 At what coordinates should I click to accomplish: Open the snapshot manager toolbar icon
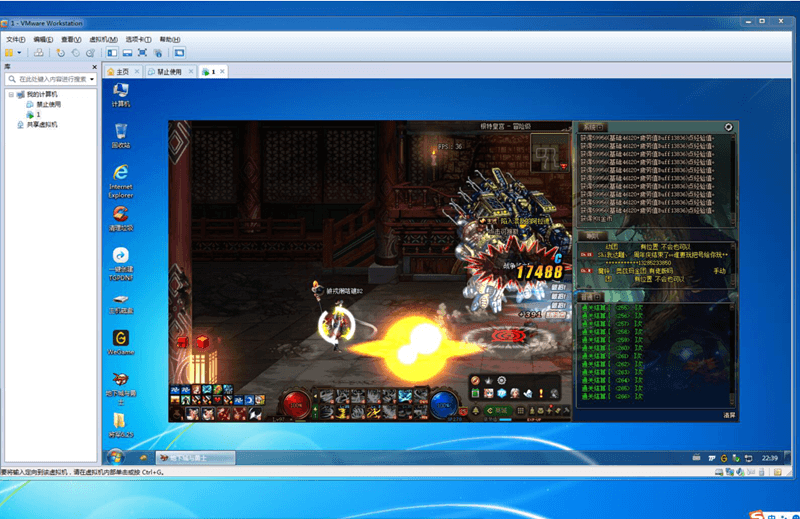click(x=90, y=53)
